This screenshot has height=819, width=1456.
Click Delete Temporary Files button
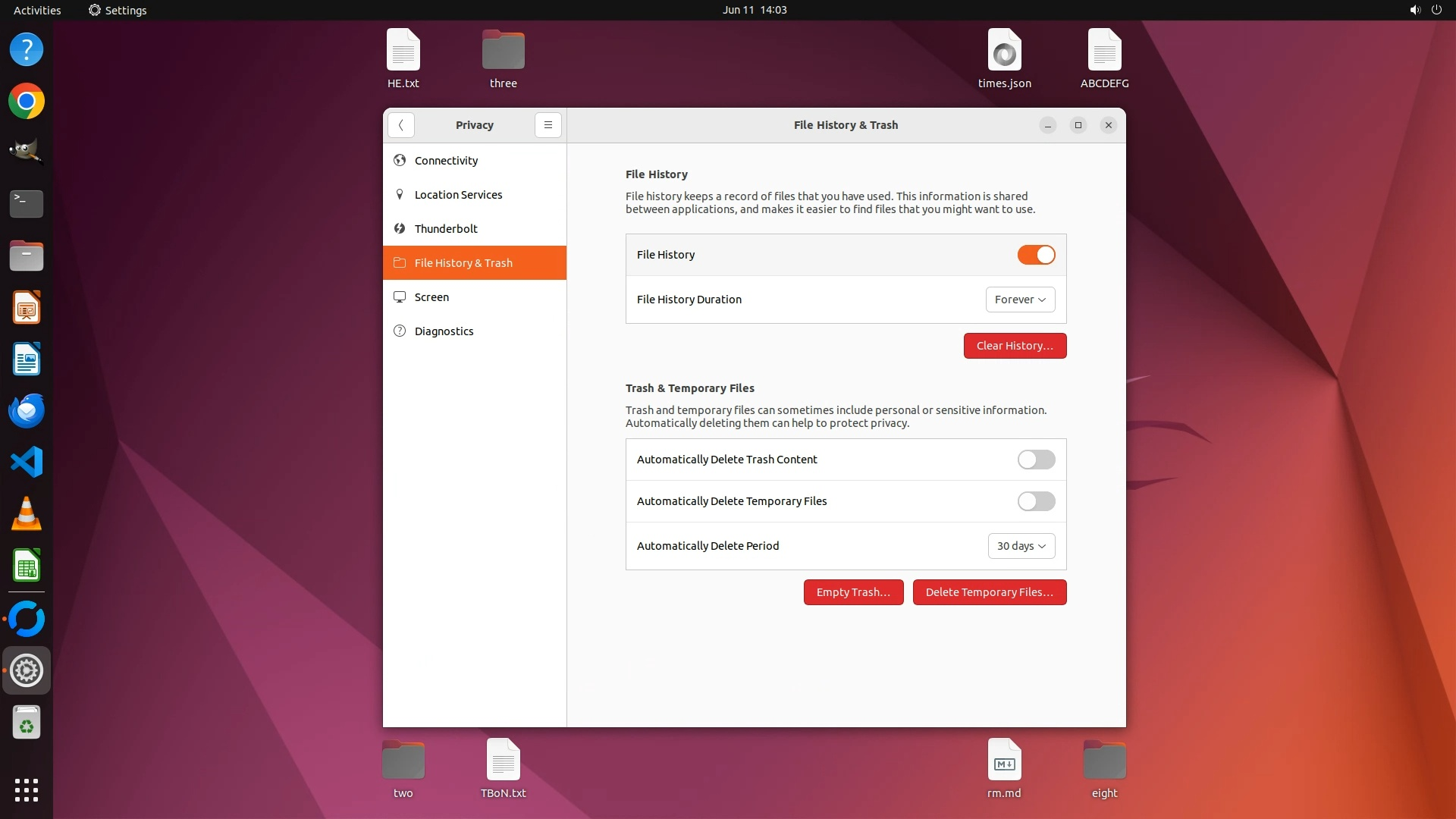[x=989, y=592]
